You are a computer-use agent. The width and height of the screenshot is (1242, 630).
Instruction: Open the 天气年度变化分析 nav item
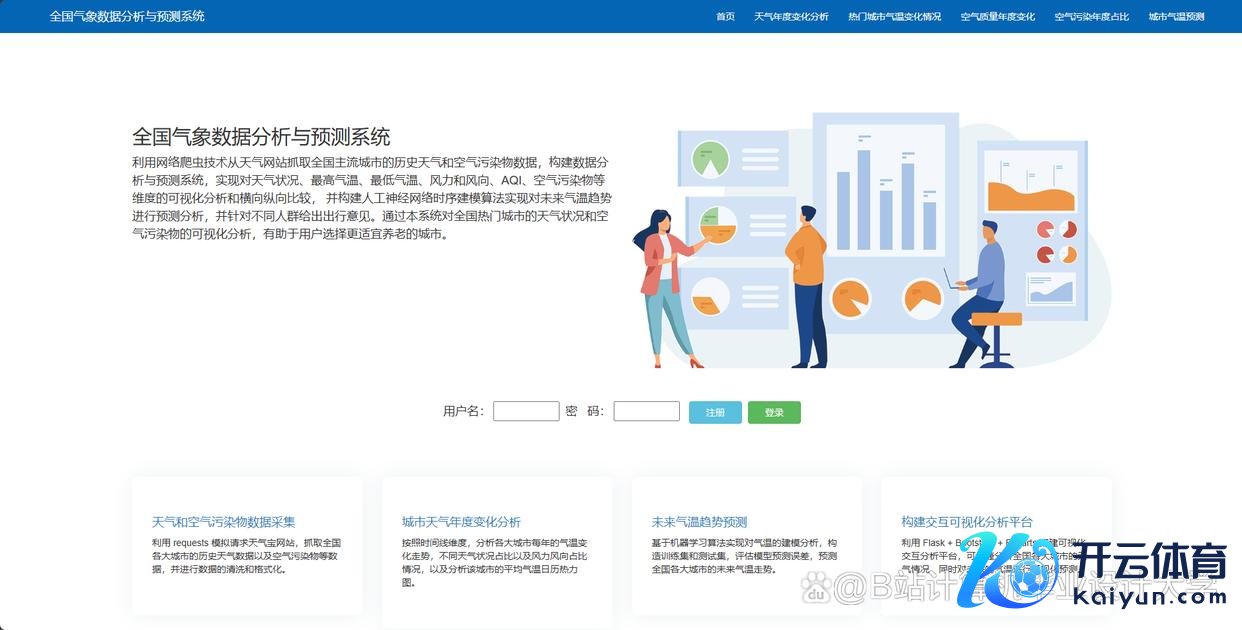pos(791,17)
